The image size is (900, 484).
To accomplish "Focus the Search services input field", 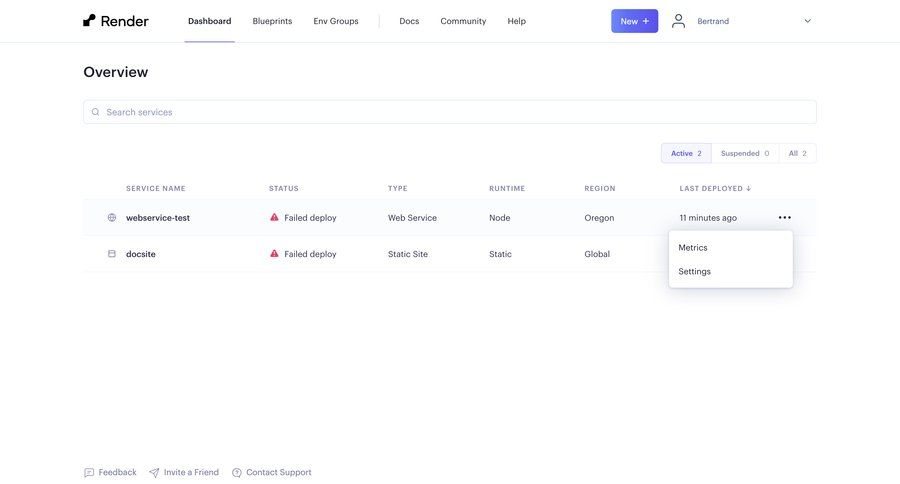I will 450,112.
